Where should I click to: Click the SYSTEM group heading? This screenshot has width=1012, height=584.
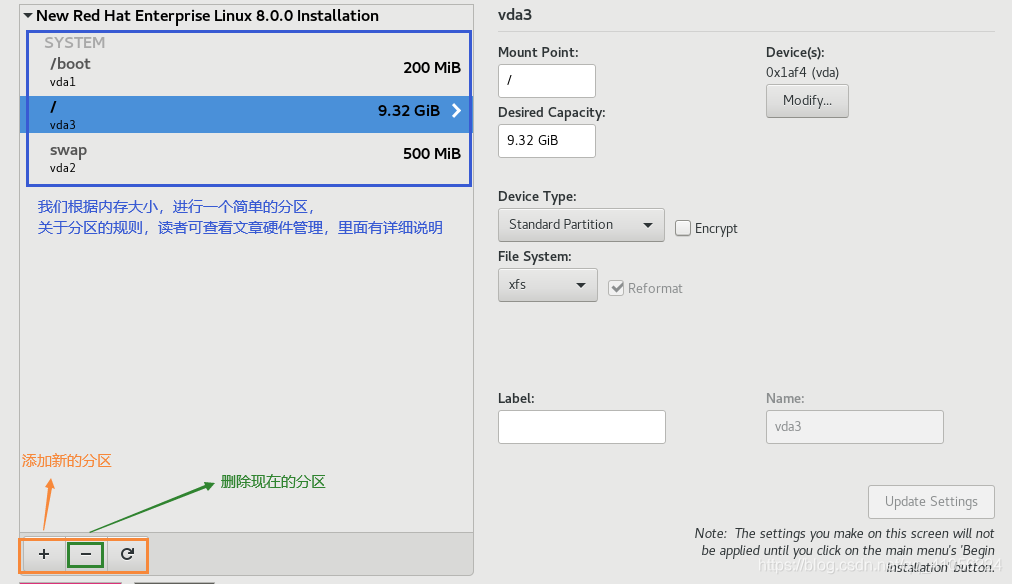pyautogui.click(x=74, y=43)
